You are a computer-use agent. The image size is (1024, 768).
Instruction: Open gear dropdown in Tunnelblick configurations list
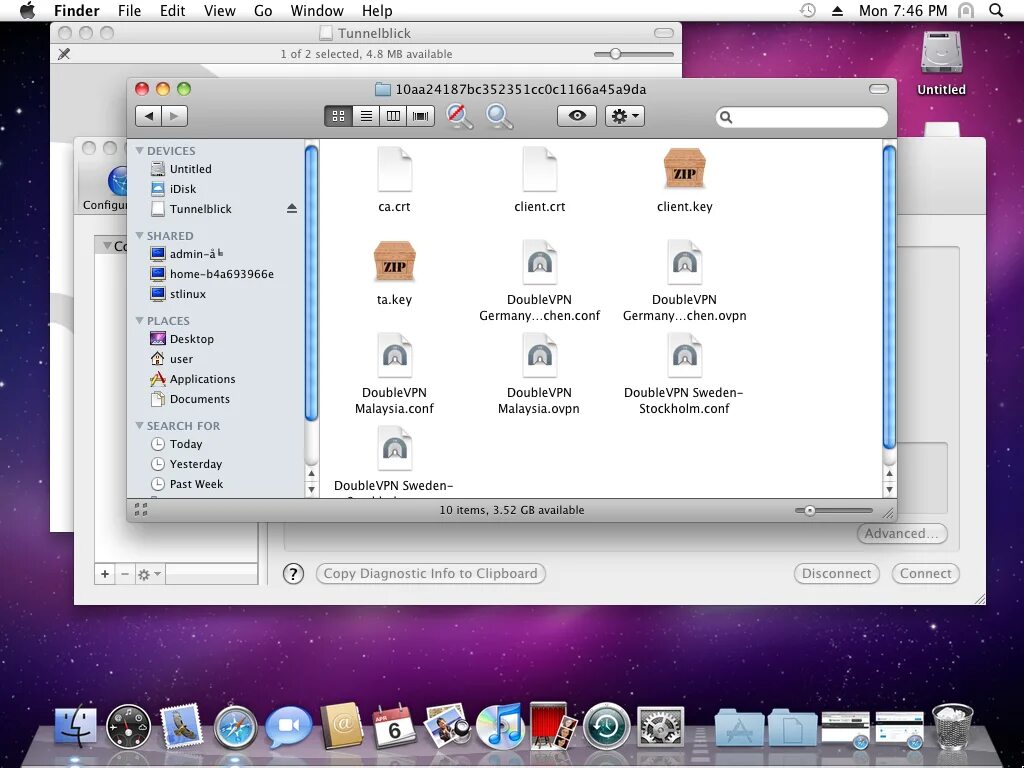(149, 574)
